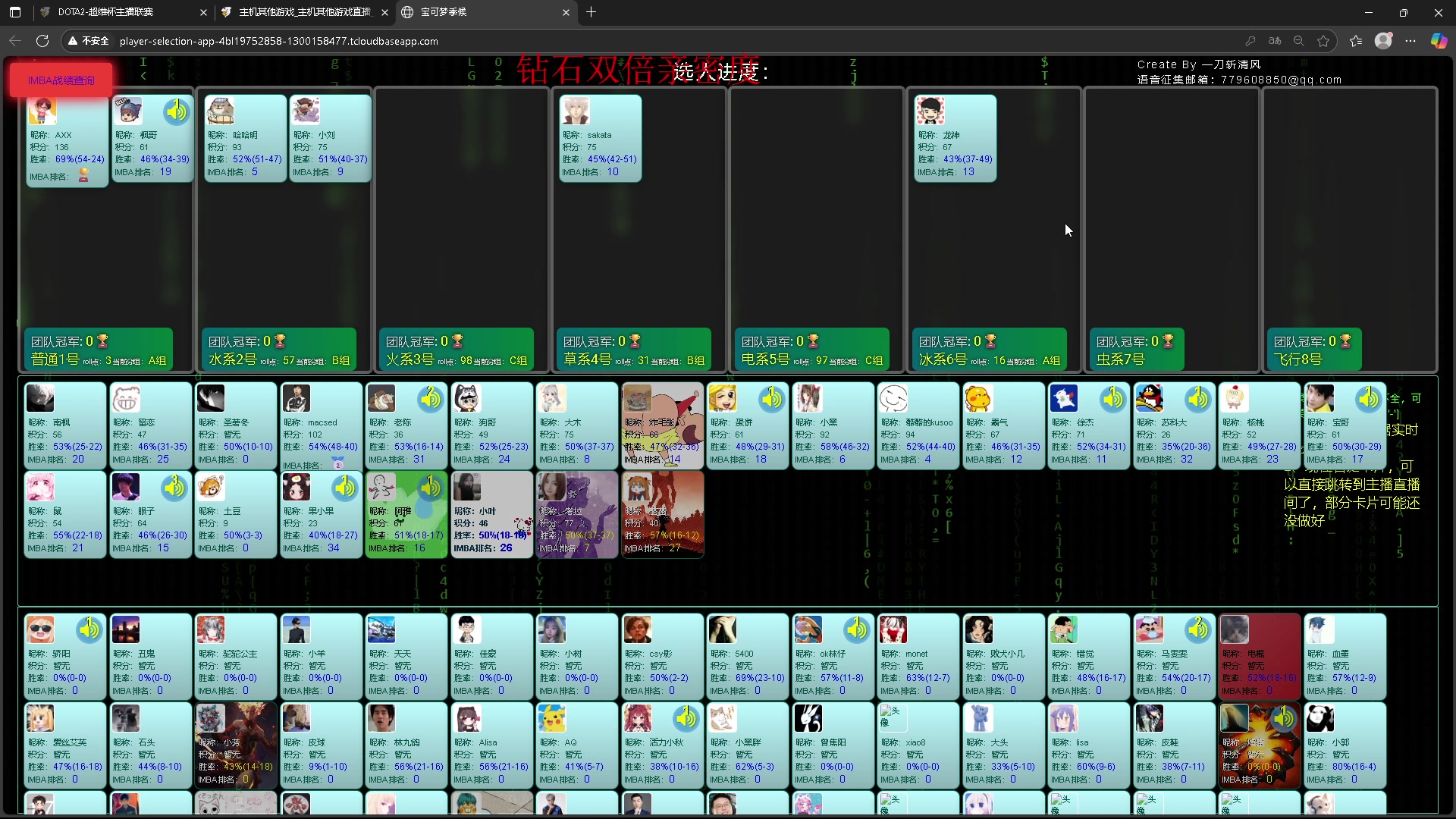Image resolution: width=1456 pixels, height=819 pixels.
Task: Select the 飞行8号 team banner
Action: [1314, 350]
